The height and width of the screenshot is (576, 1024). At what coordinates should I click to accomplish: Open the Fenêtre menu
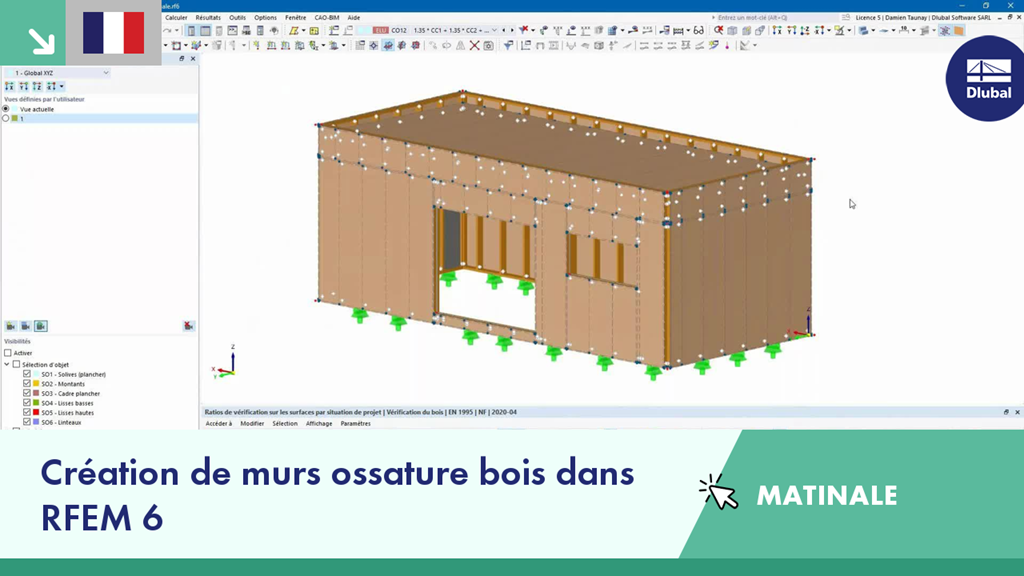(x=295, y=18)
